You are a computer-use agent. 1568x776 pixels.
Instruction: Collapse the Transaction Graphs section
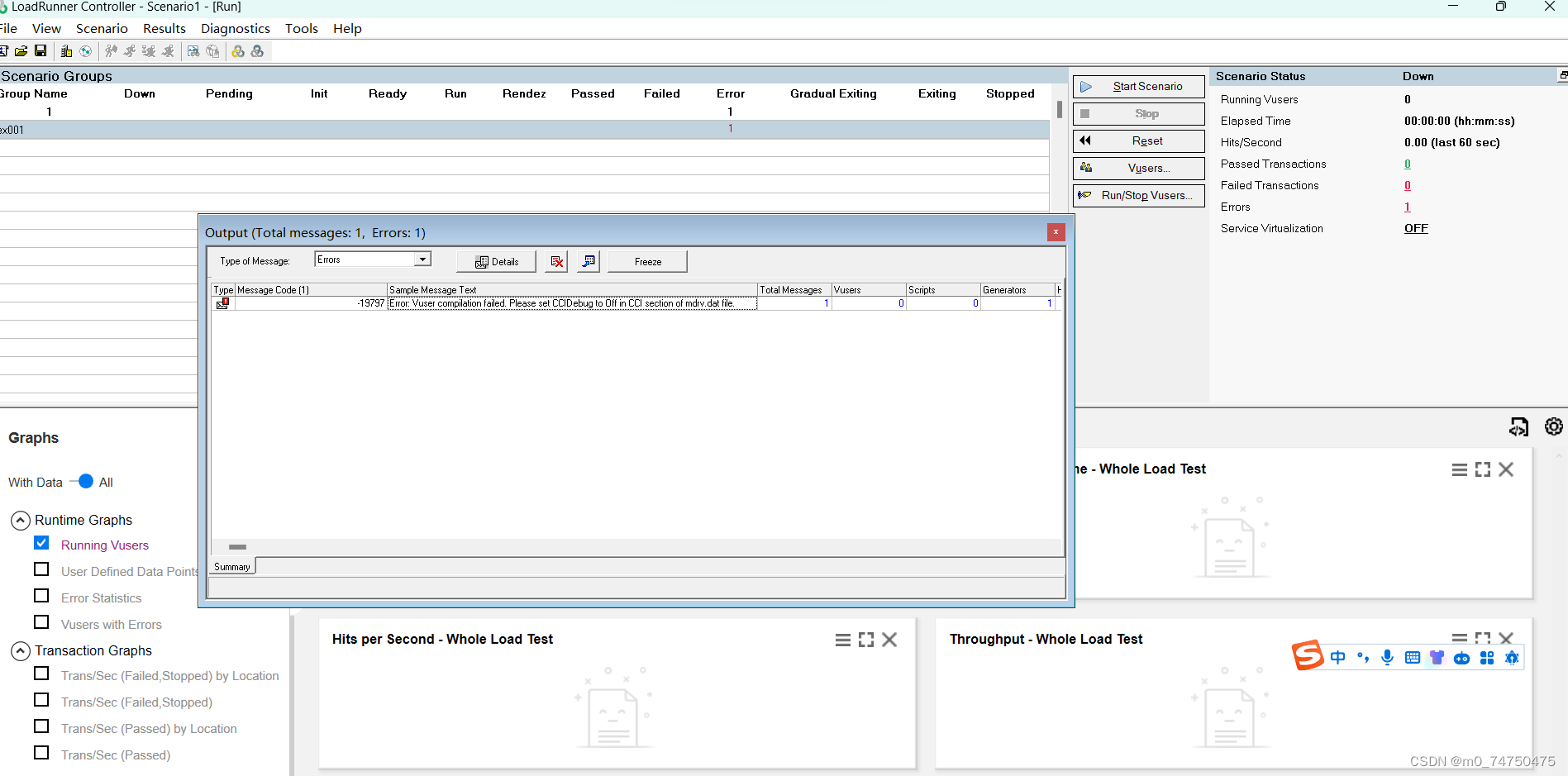click(20, 650)
